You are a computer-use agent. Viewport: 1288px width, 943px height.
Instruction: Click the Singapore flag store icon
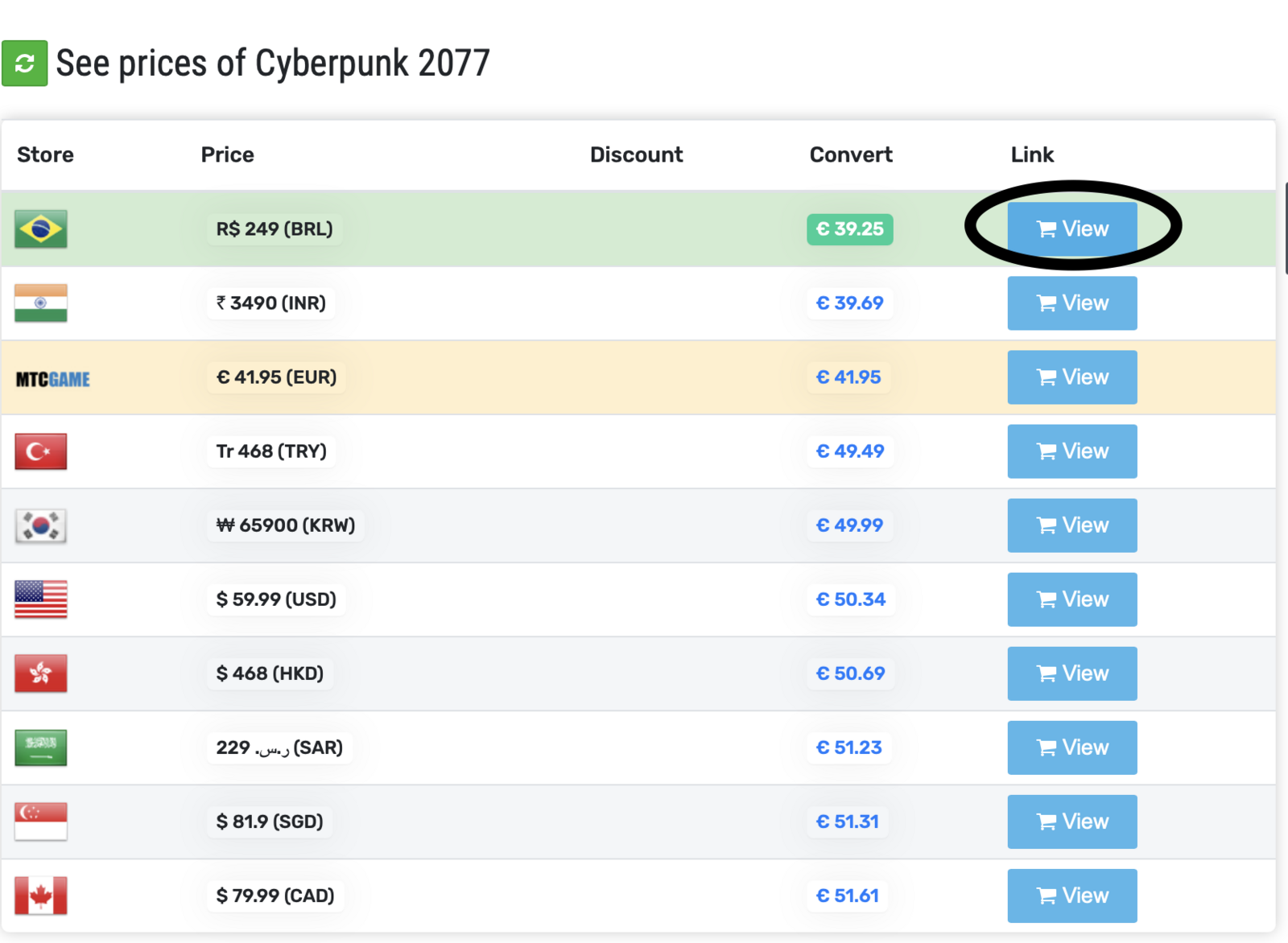[41, 822]
